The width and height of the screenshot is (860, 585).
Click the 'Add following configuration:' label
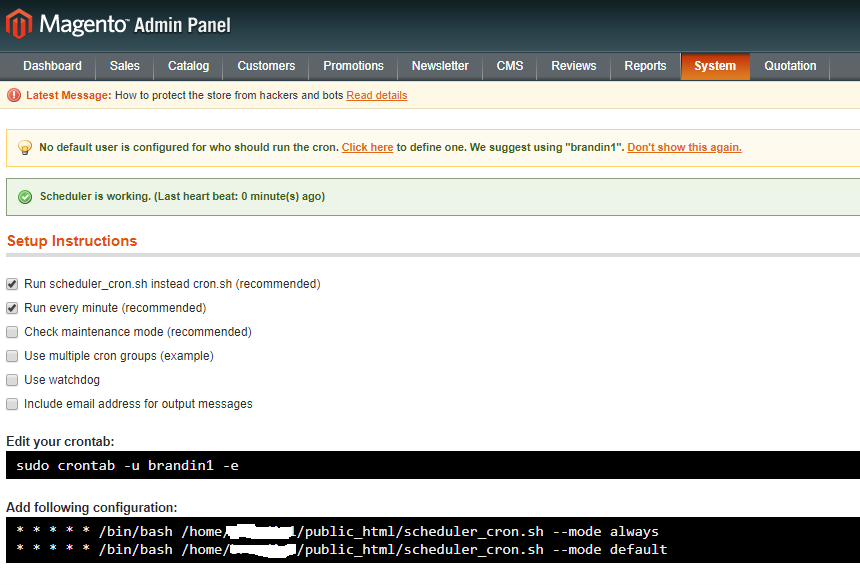92,508
